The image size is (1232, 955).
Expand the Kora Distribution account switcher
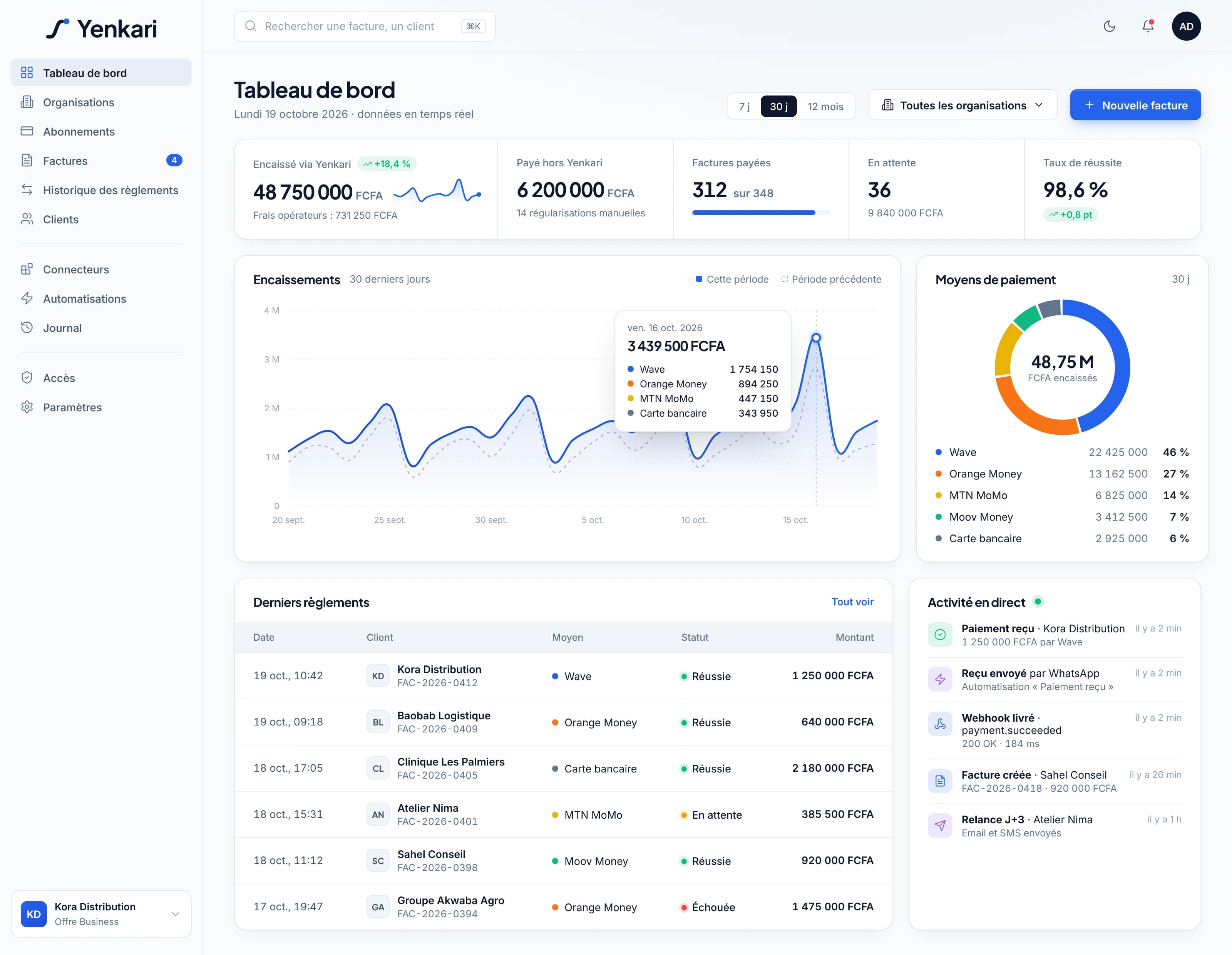click(x=101, y=914)
